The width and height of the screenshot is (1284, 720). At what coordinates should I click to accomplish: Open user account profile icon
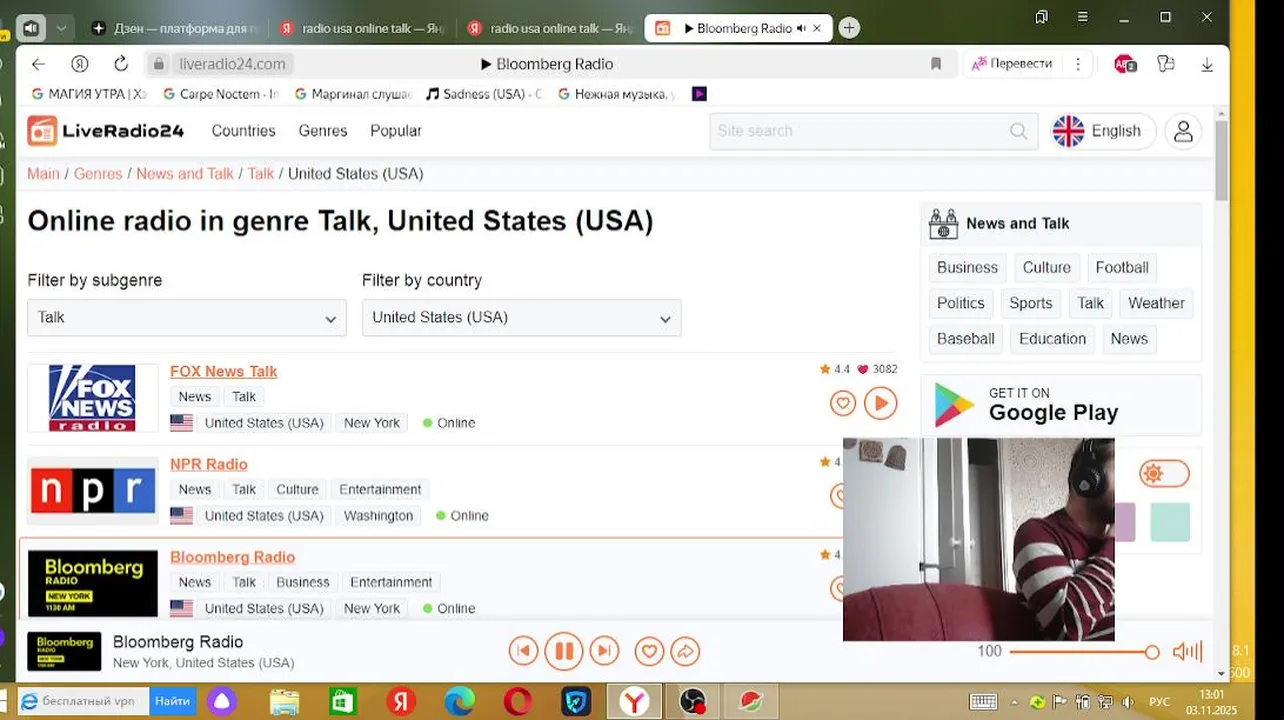click(1183, 131)
